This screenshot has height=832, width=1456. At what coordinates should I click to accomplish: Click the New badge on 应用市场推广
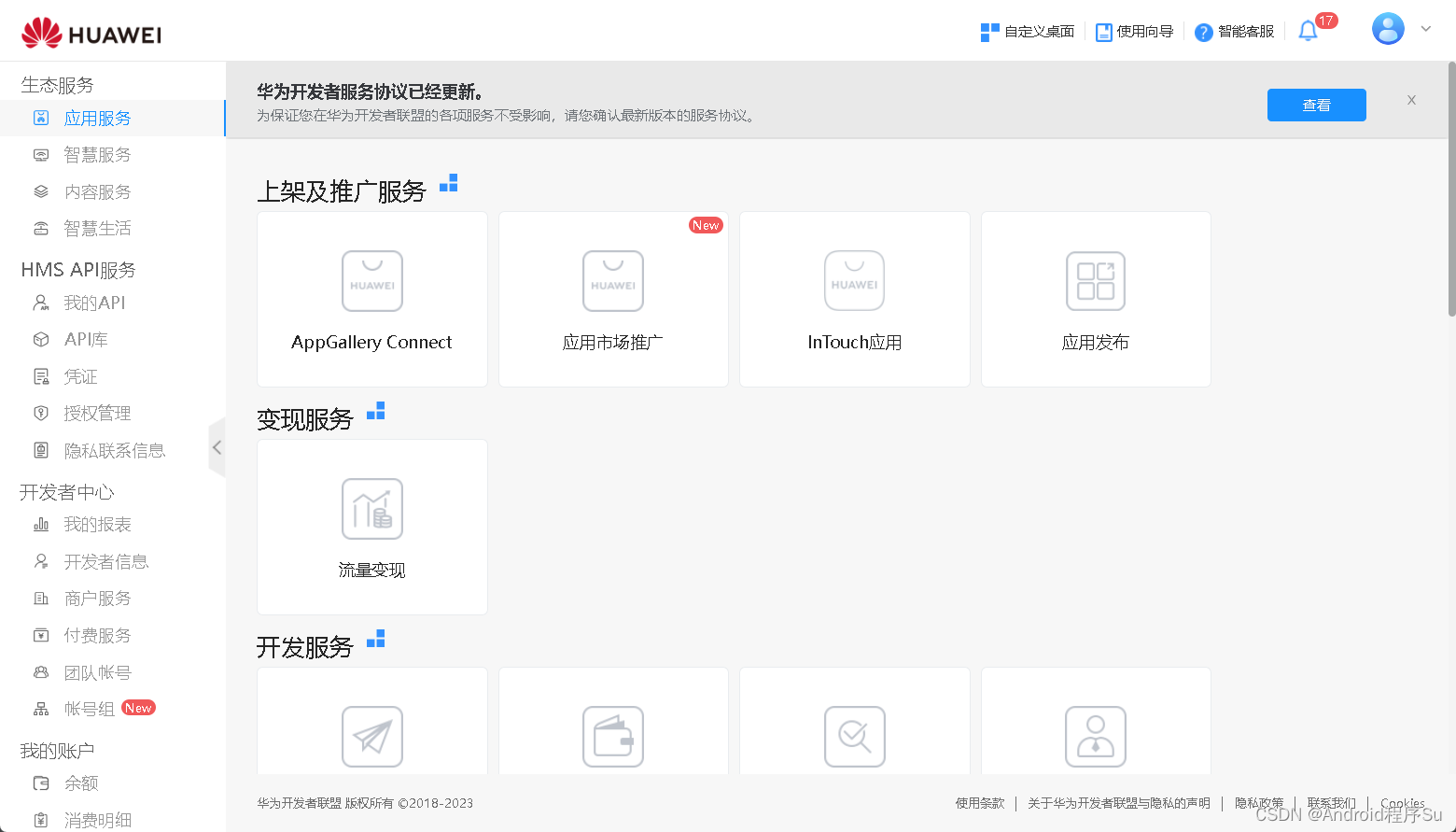coord(706,225)
